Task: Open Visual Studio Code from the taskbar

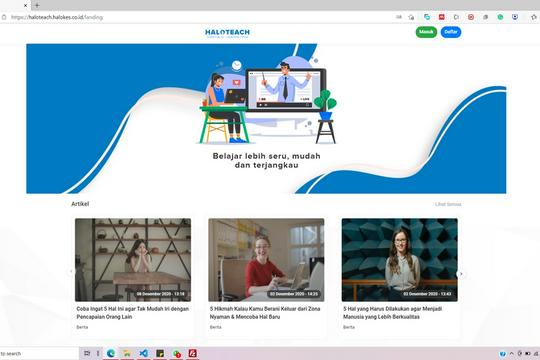Action: (x=144, y=353)
